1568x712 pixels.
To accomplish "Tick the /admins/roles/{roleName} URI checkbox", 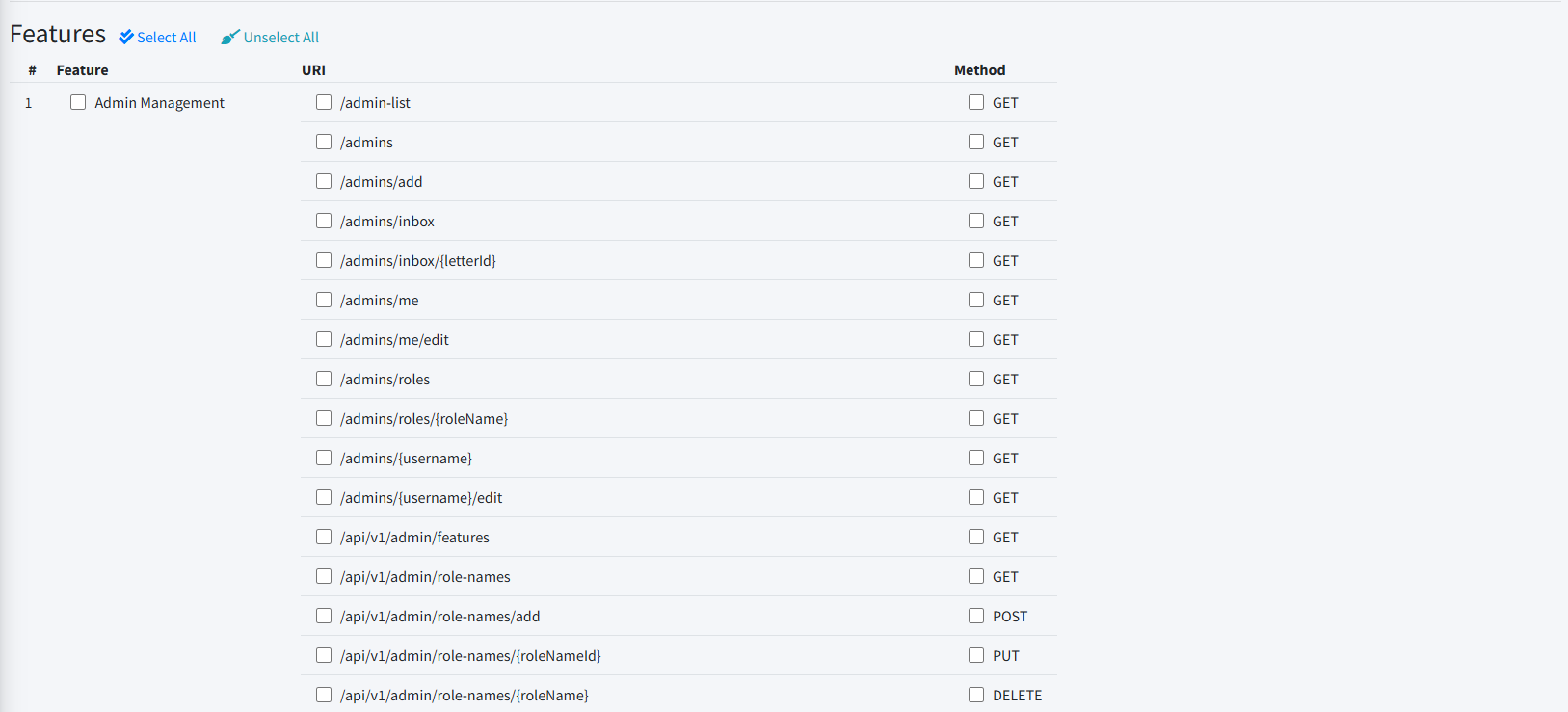I will click(324, 418).
